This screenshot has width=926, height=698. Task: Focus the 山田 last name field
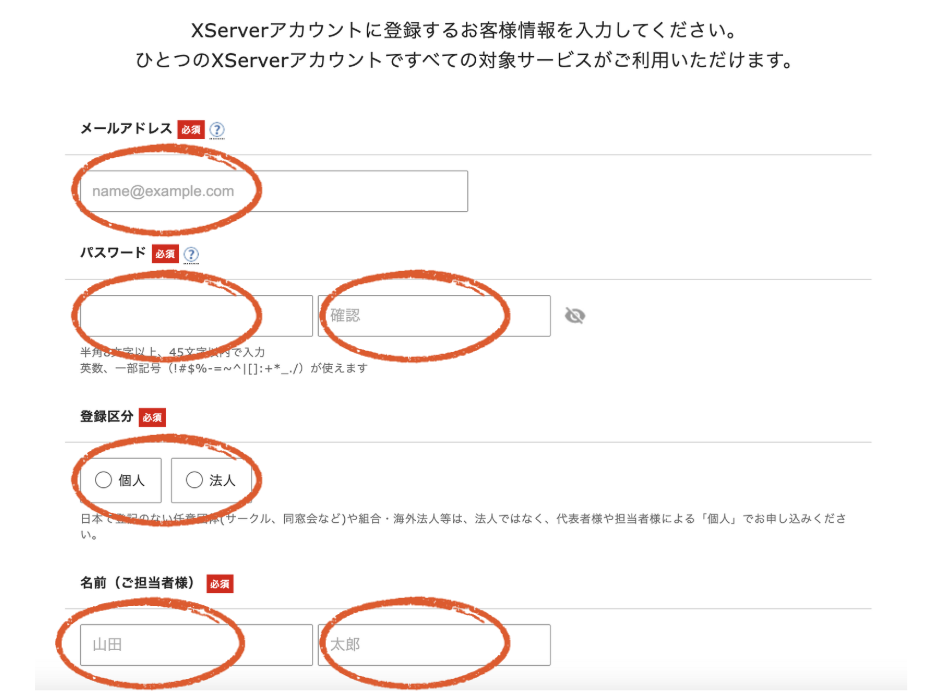196,645
